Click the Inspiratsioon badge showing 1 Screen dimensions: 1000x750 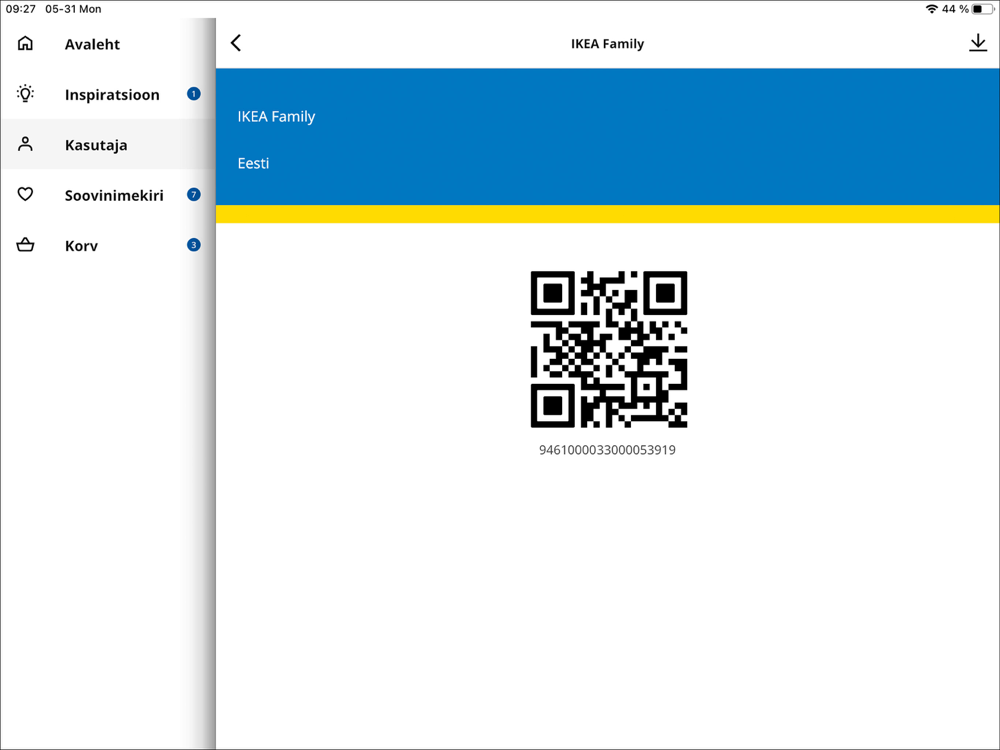click(x=194, y=94)
